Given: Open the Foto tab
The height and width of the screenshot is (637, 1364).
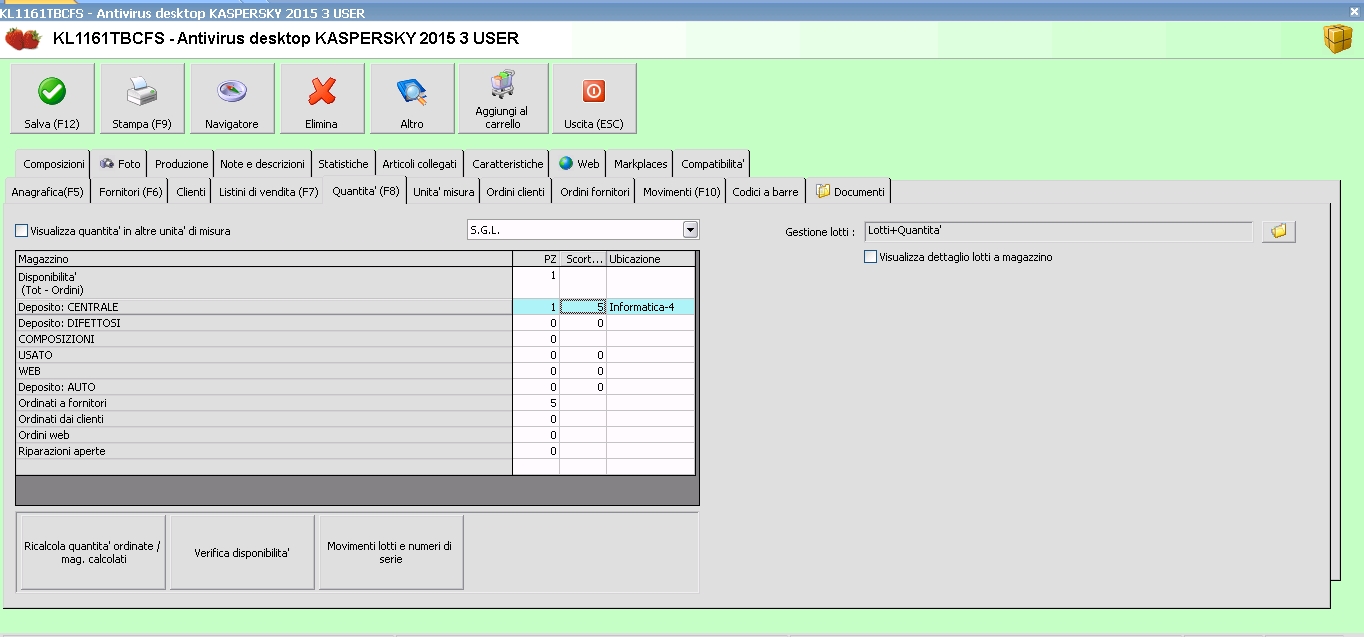Looking at the screenshot, I should coord(120,164).
